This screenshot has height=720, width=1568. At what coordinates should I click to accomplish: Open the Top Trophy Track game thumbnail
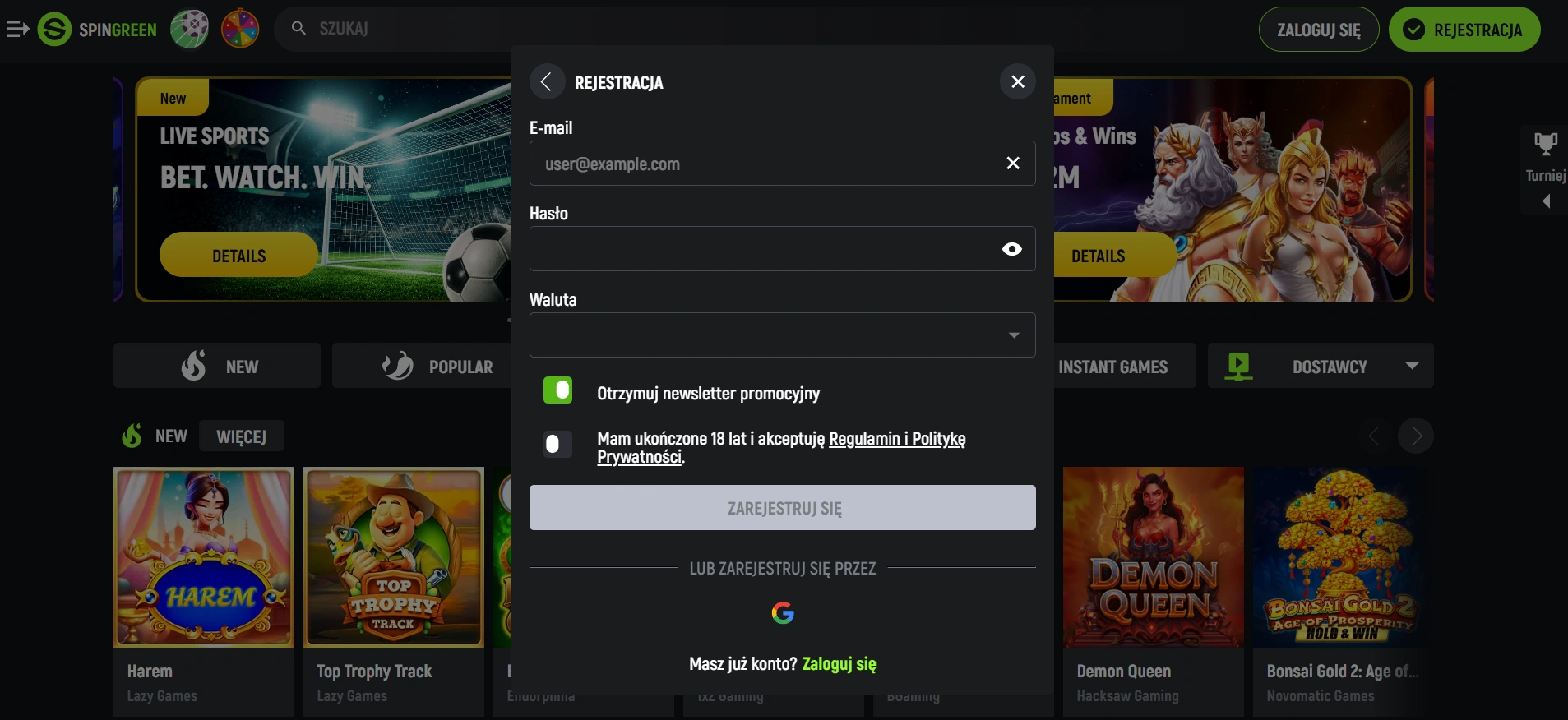tap(394, 557)
